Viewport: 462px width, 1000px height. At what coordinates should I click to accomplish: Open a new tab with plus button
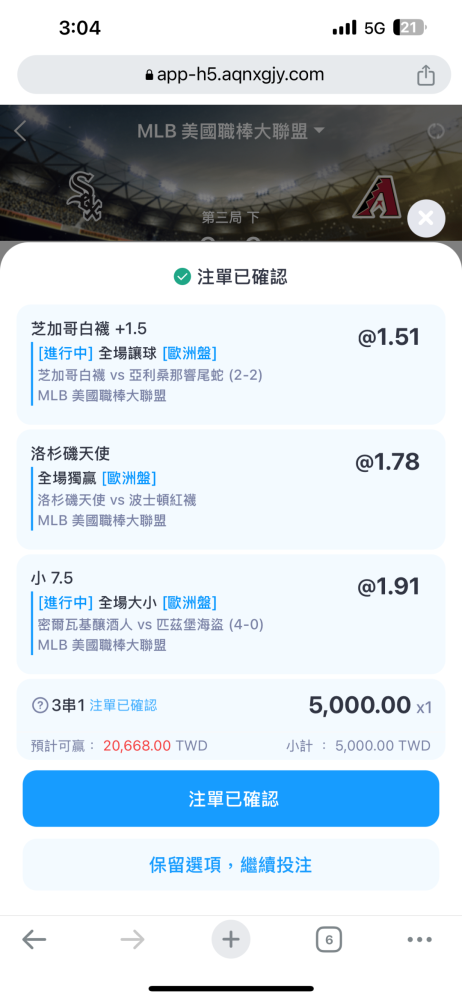pos(230,939)
